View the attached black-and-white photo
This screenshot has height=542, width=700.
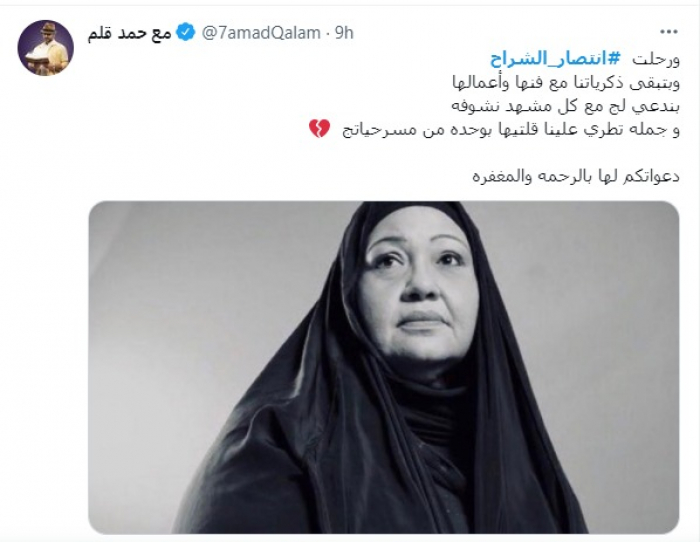[383, 367]
